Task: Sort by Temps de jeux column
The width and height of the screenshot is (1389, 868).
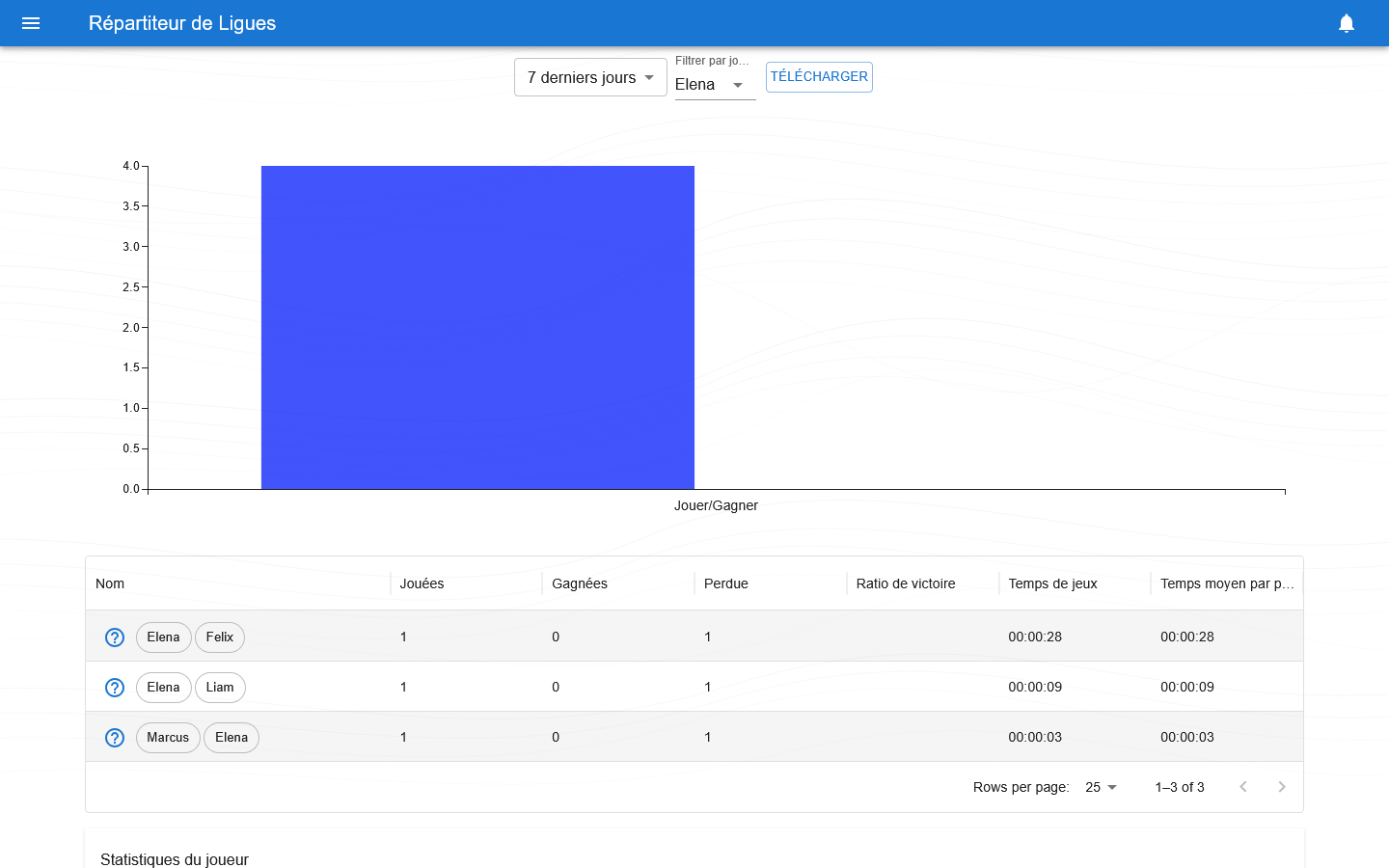Action: pos(1052,583)
